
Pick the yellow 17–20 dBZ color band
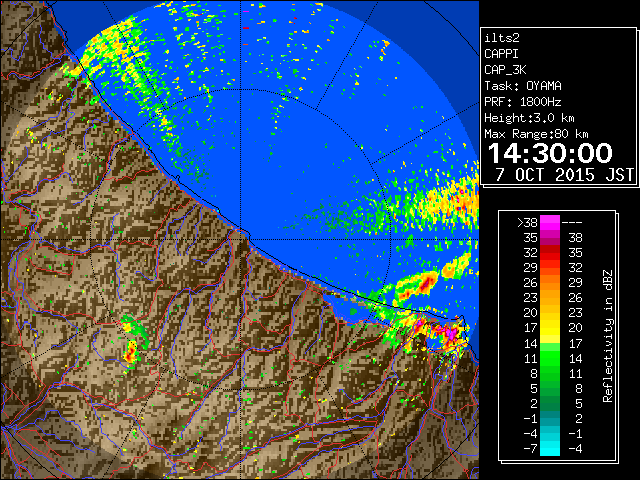coord(550,328)
